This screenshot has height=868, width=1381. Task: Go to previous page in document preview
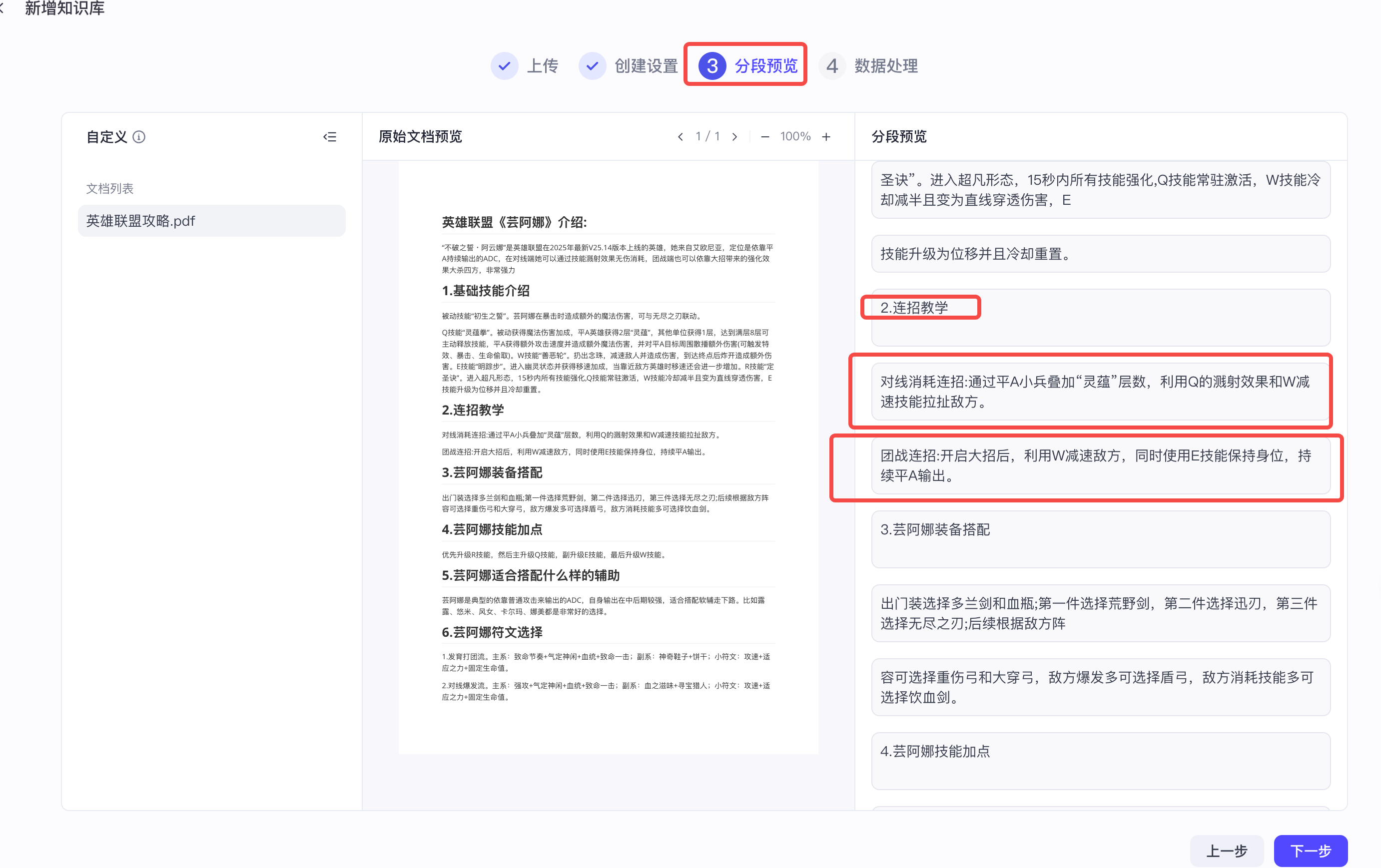[680, 136]
